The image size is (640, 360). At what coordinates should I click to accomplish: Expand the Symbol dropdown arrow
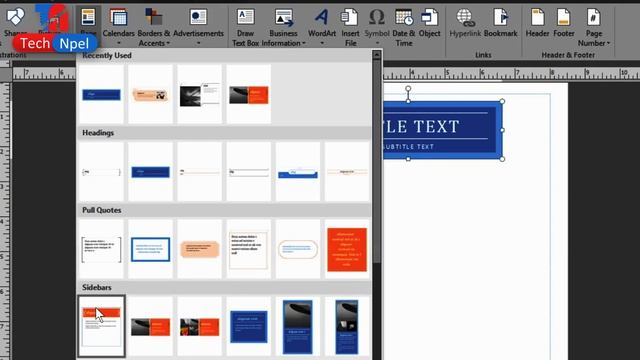(x=377, y=43)
